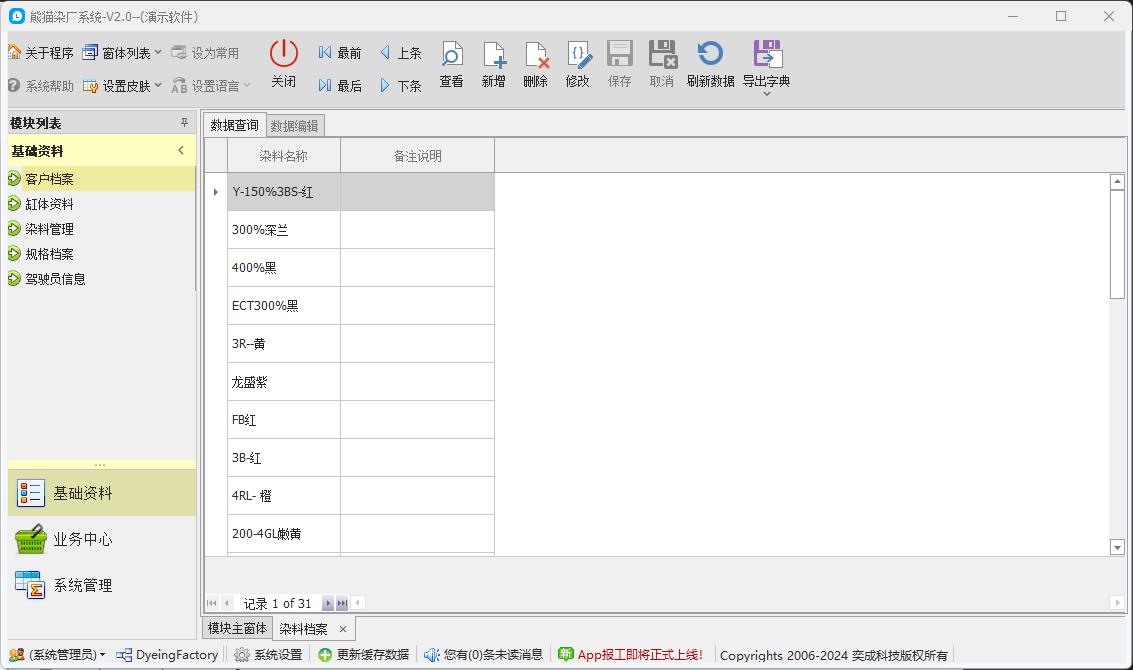Expand the 设置皮肤 dropdown
1133x670 pixels.
click(x=118, y=86)
